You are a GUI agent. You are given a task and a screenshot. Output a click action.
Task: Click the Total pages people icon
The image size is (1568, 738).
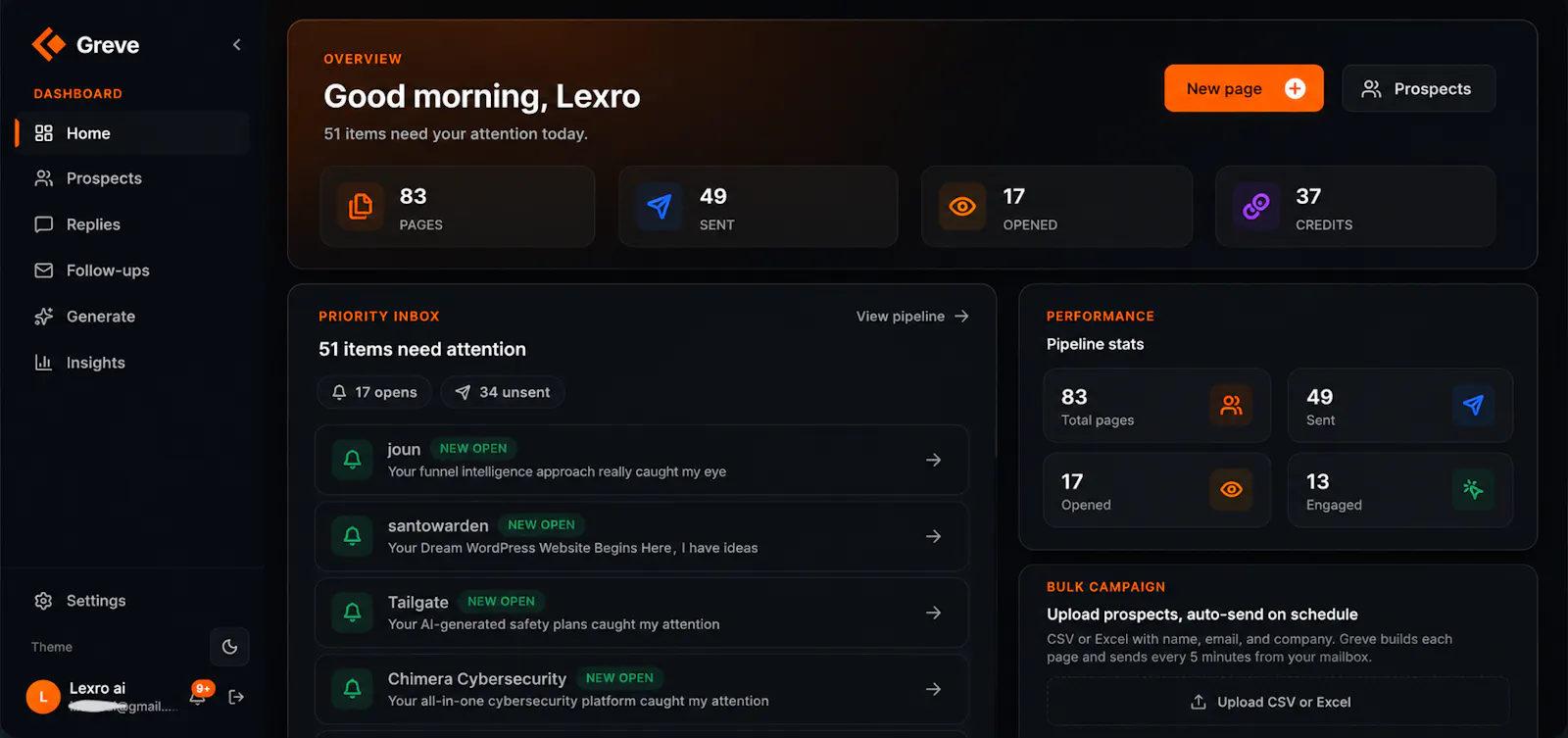tap(1231, 405)
